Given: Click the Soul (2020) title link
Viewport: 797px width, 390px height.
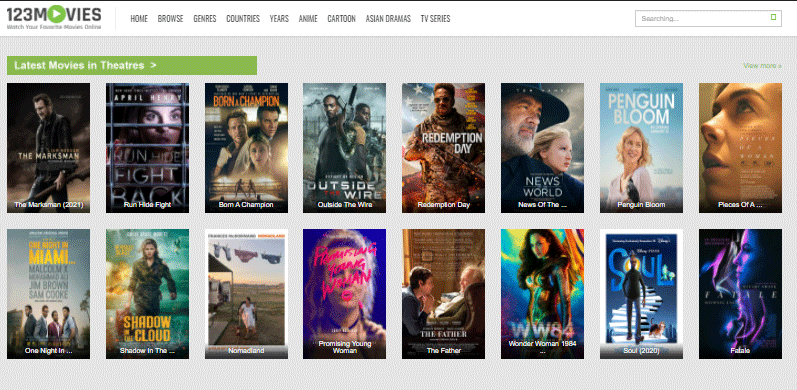Looking at the screenshot, I should coord(641,351).
